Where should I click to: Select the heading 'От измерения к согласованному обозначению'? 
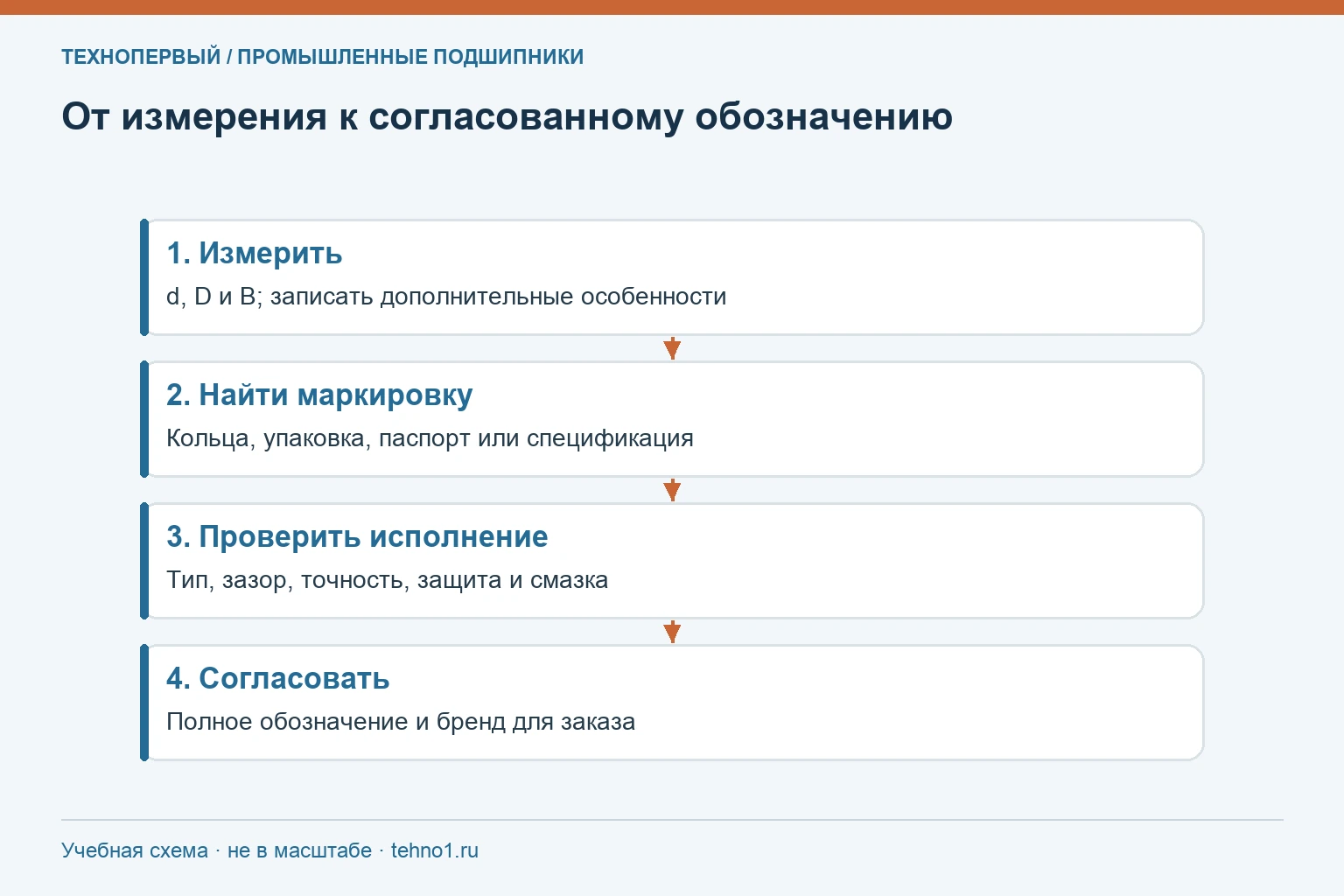507,116
